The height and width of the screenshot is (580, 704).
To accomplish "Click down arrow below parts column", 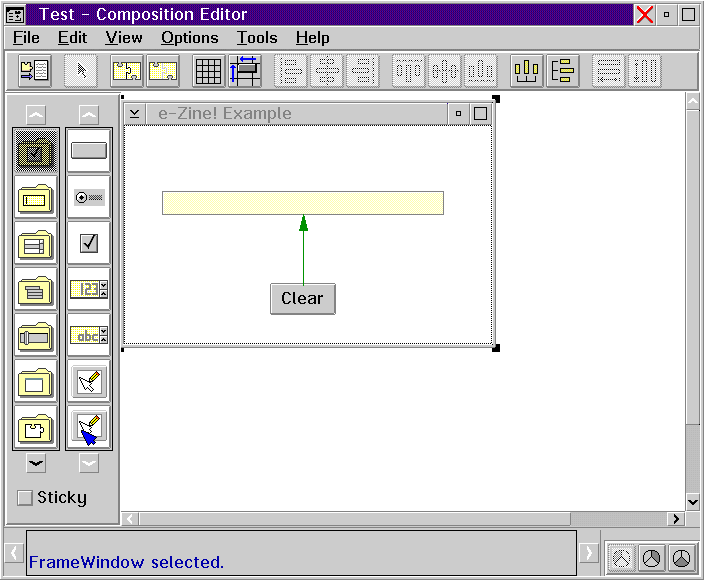I will coord(89,463).
